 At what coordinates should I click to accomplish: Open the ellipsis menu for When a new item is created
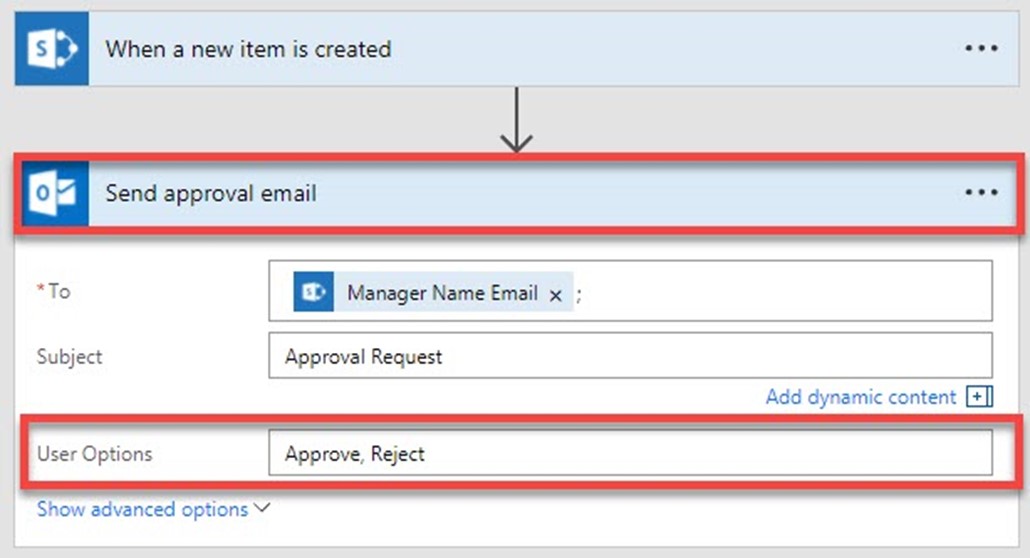[x=981, y=49]
